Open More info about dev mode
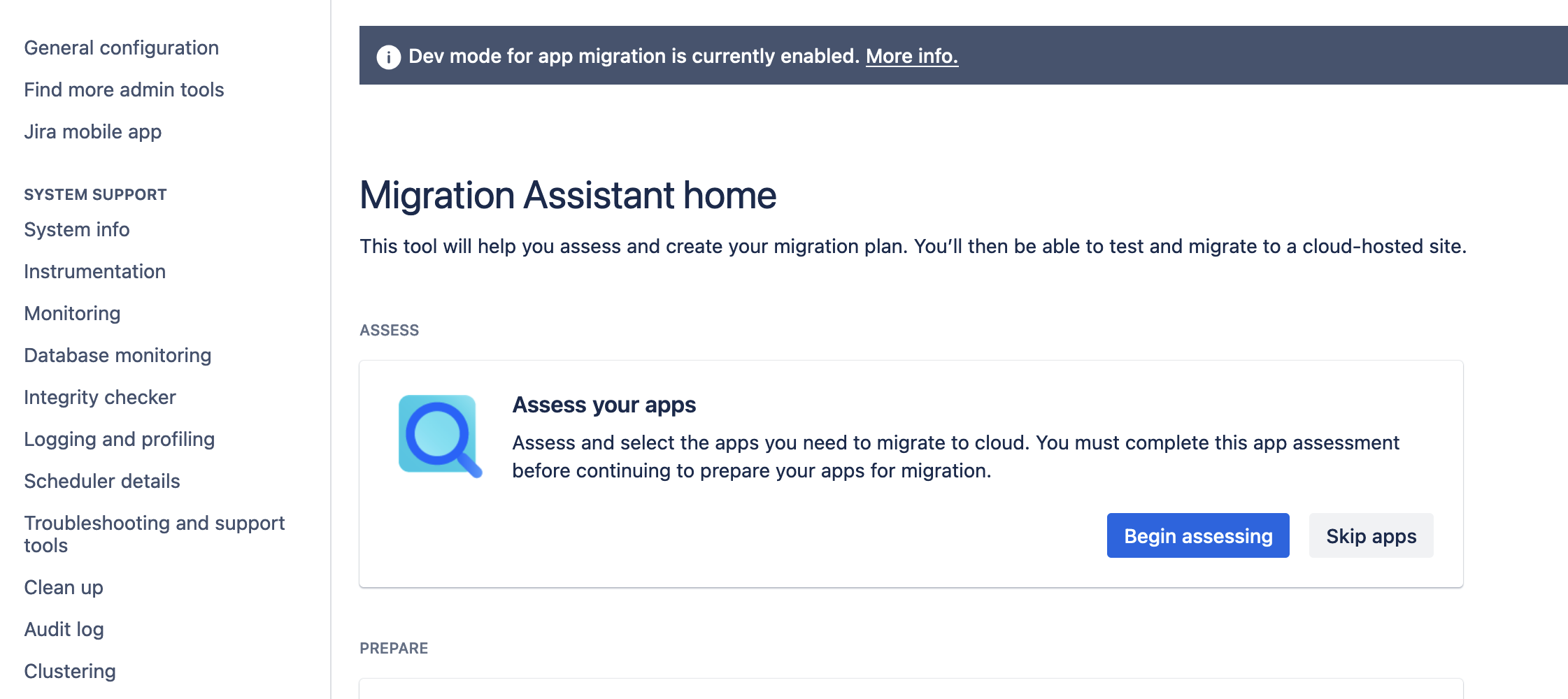Image resolution: width=1568 pixels, height=699 pixels. 911,56
